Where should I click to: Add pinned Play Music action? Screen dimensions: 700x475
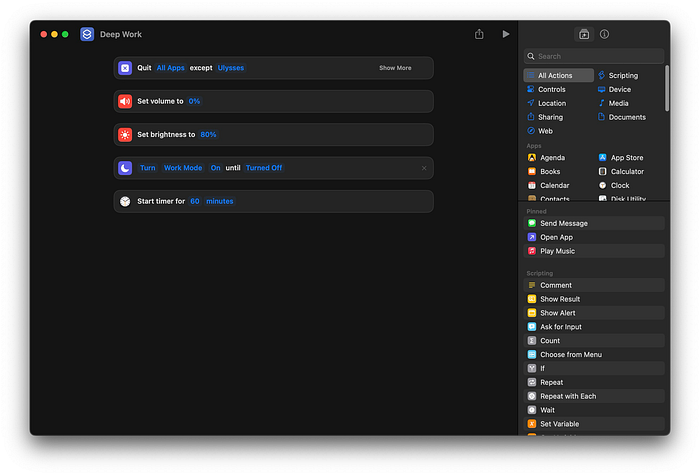(x=594, y=251)
